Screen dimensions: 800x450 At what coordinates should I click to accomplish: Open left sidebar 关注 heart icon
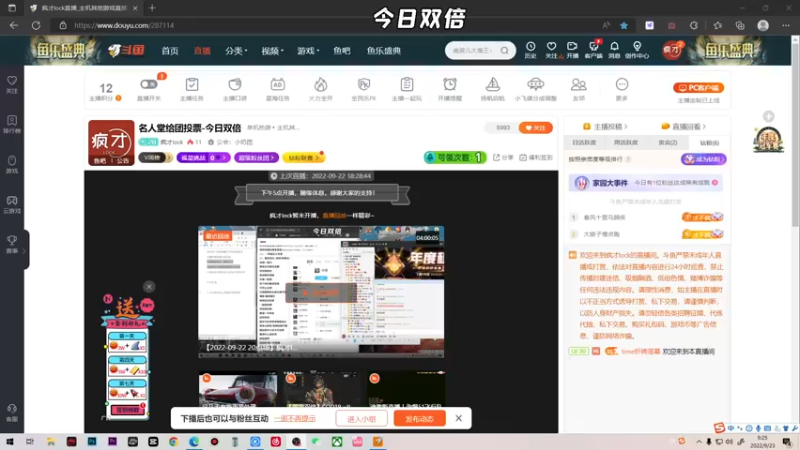pyautogui.click(x=12, y=84)
